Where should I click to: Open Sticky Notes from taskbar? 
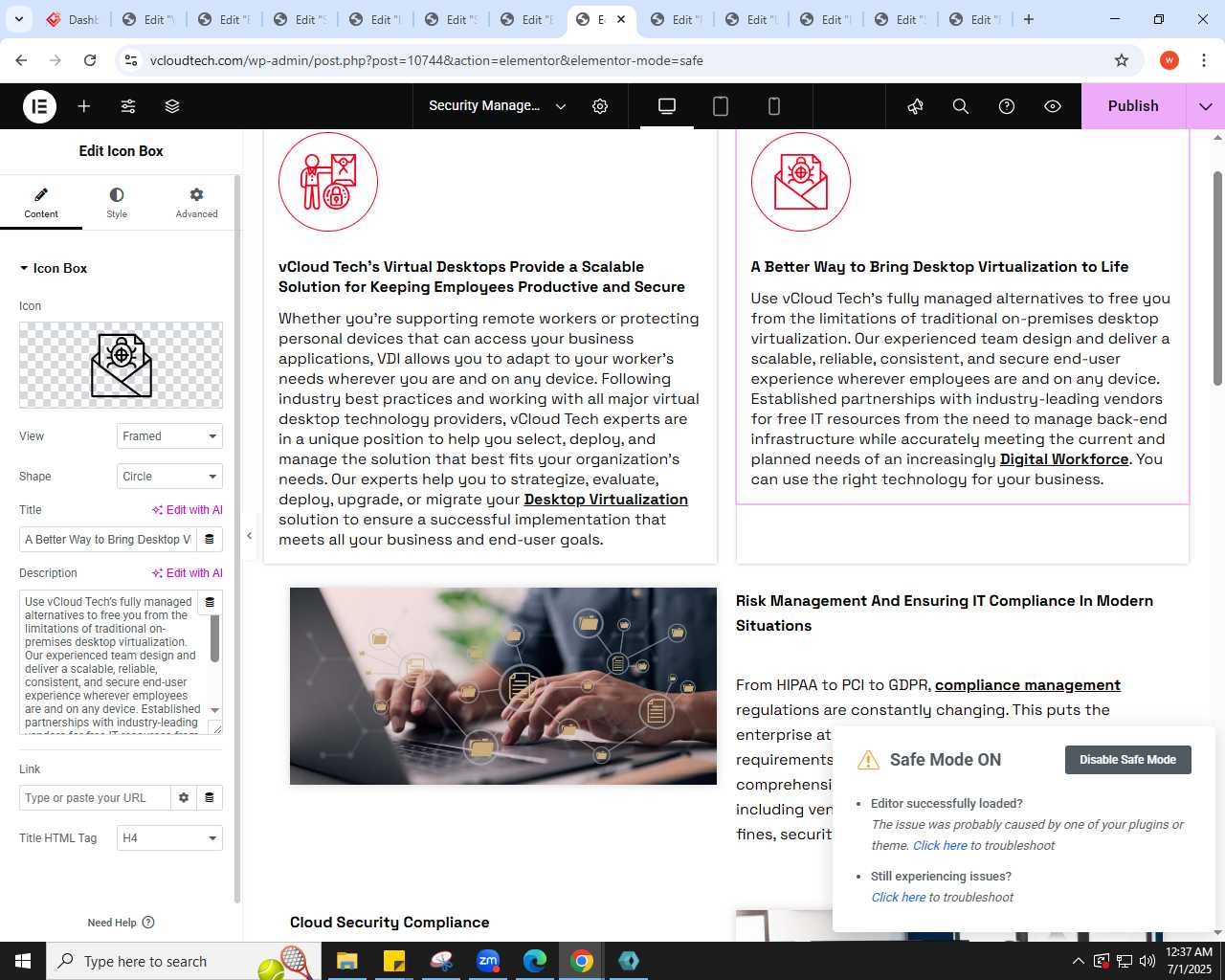393,961
